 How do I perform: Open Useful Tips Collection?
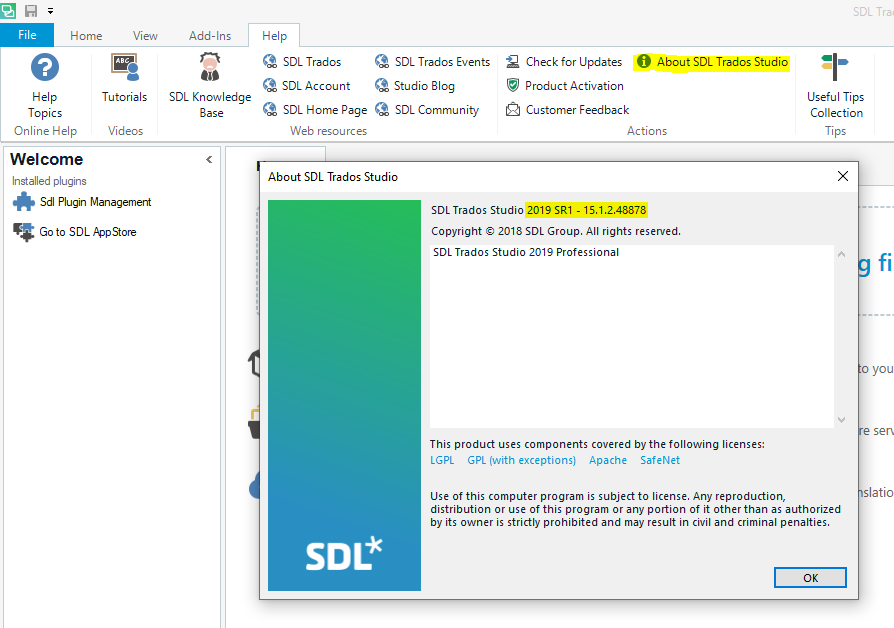[x=836, y=86]
